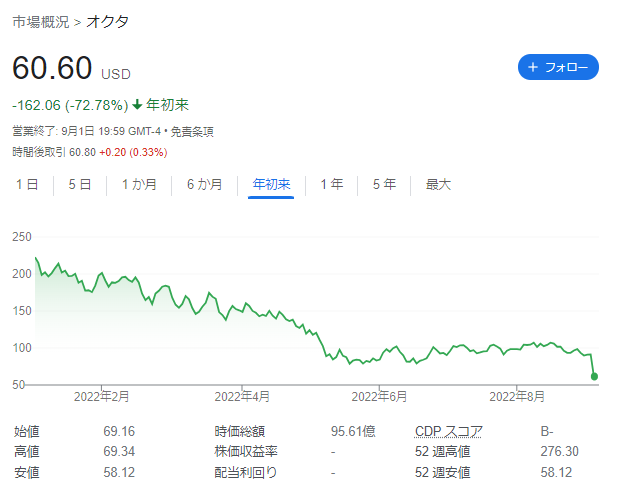
Task: Open the 免責条項 disclaimer link
Action: pyautogui.click(x=192, y=131)
